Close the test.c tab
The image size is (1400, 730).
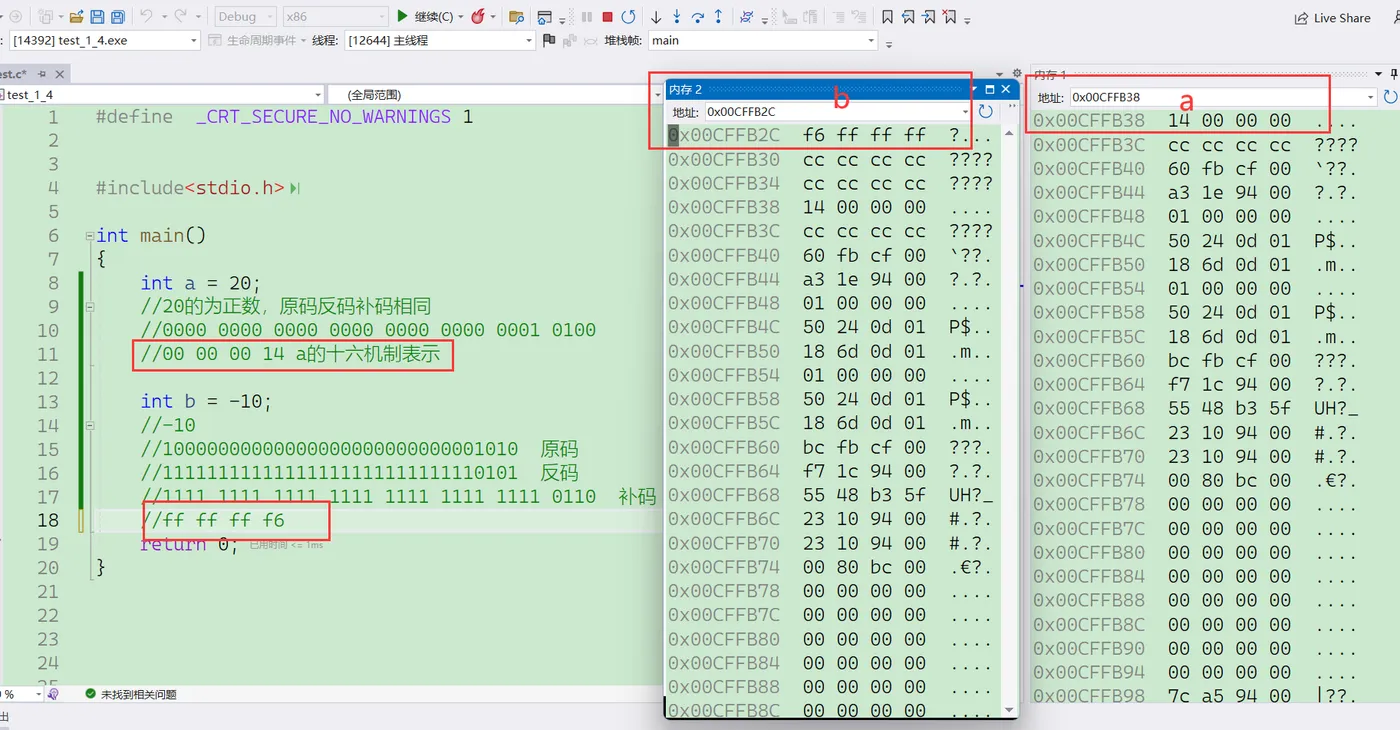[x=59, y=74]
